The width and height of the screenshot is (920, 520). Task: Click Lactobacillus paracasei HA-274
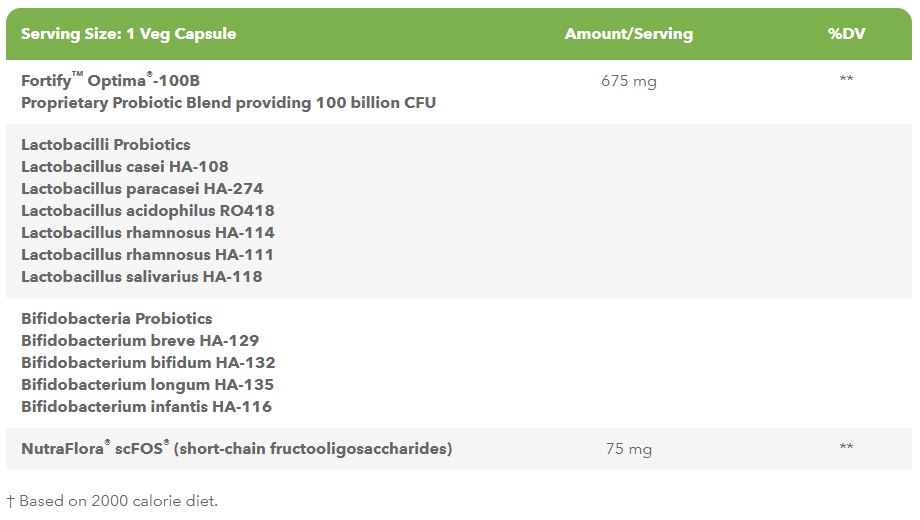pos(142,188)
